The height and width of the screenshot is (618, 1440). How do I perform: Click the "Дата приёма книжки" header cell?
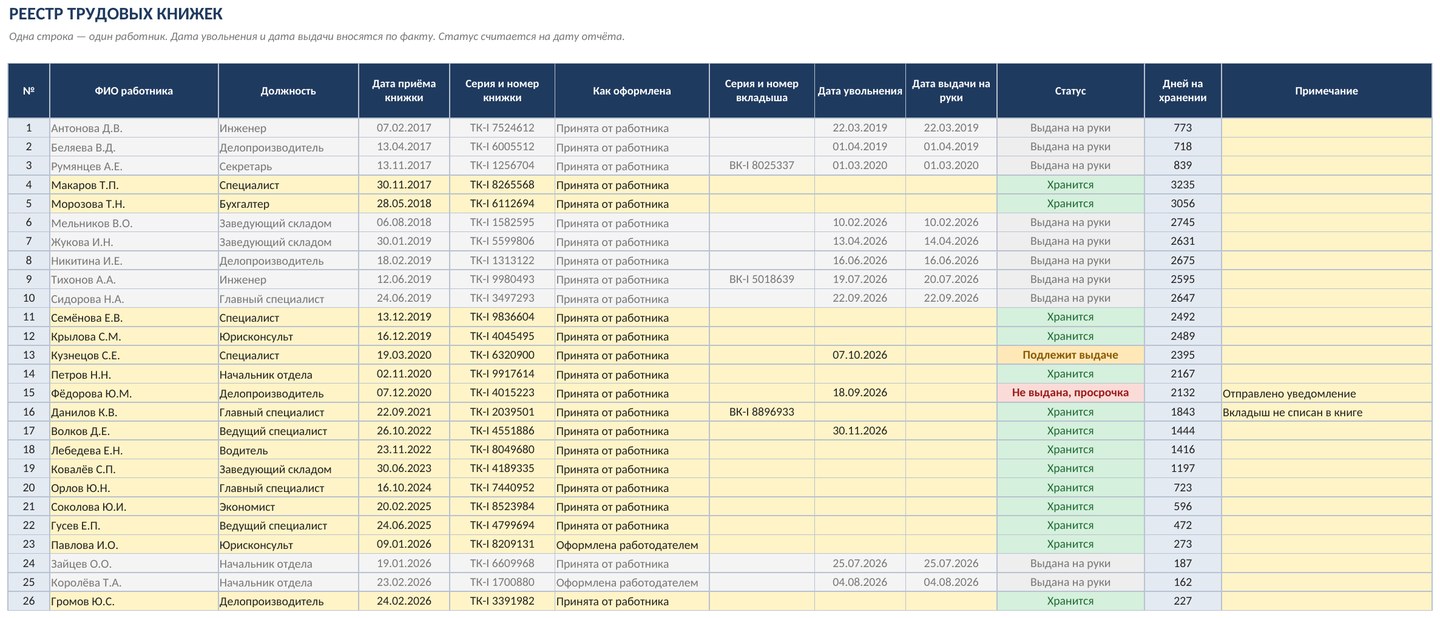[404, 91]
